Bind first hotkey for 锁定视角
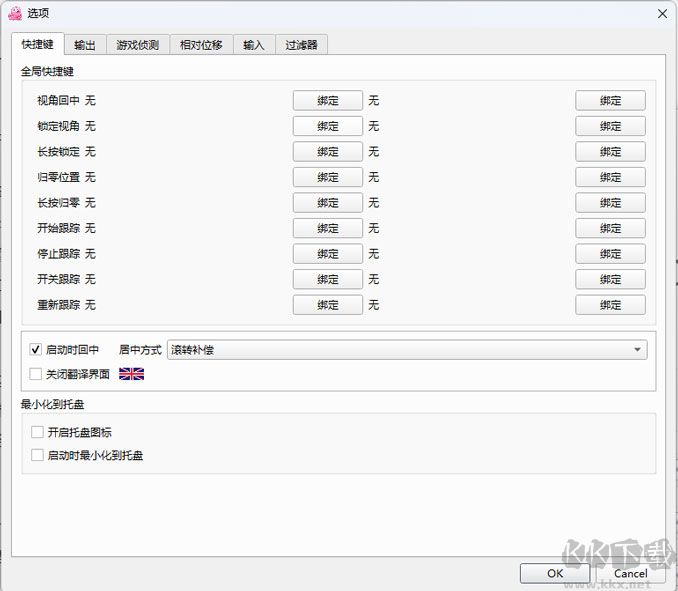This screenshot has height=591, width=678. pyautogui.click(x=328, y=126)
